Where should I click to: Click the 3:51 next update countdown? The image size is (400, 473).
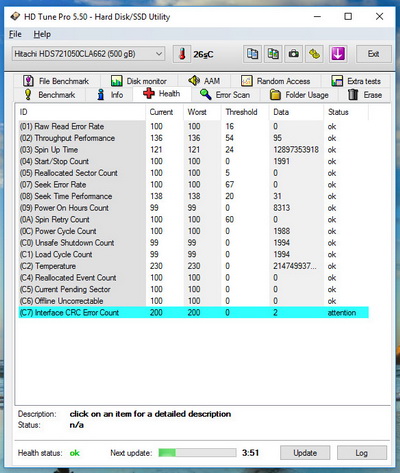point(250,453)
